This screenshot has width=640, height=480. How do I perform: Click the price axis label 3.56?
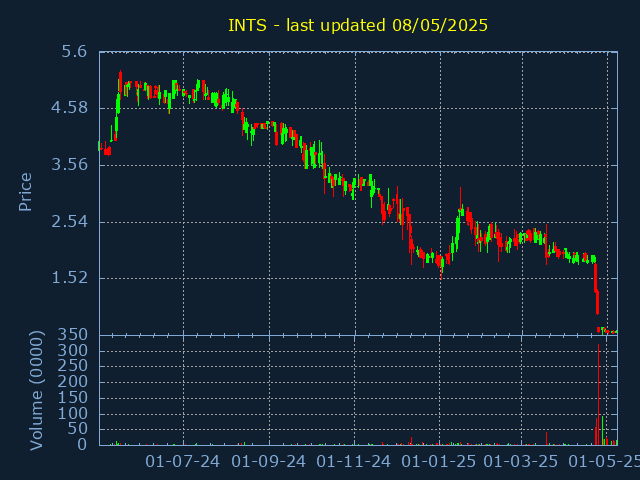point(69,165)
